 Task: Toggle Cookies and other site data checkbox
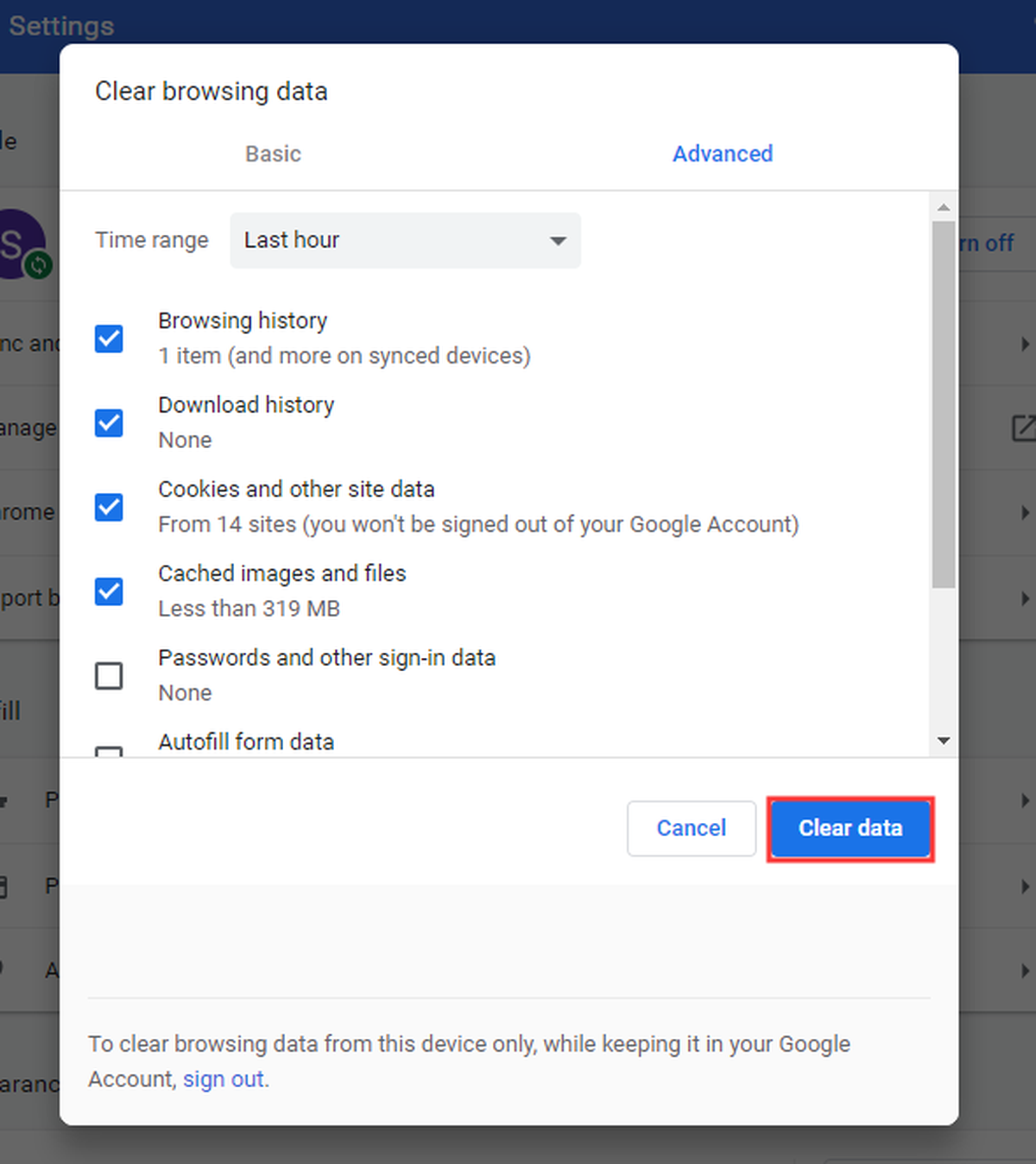coord(109,507)
